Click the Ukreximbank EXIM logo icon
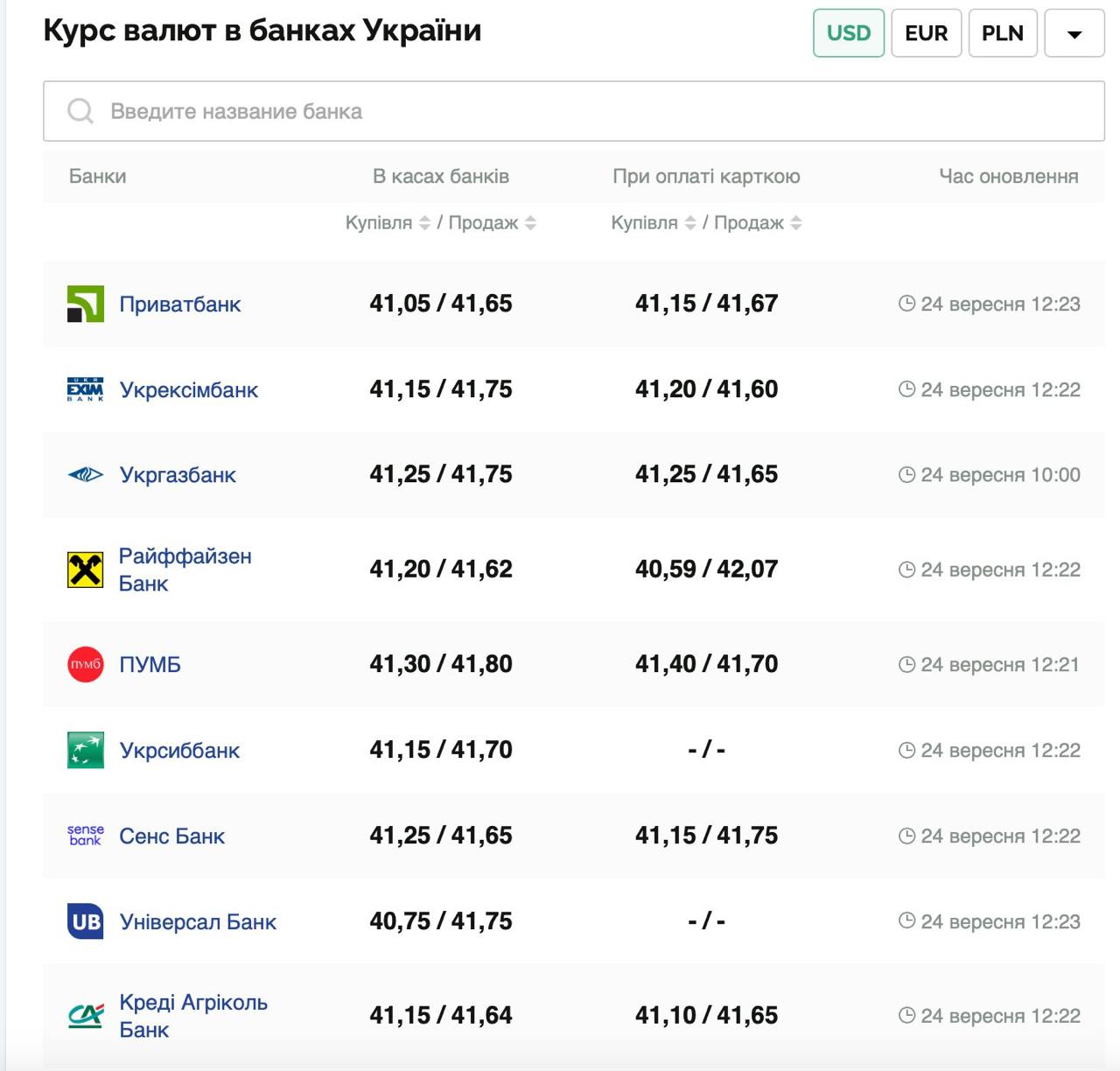The width and height of the screenshot is (1120, 1071). coord(86,389)
